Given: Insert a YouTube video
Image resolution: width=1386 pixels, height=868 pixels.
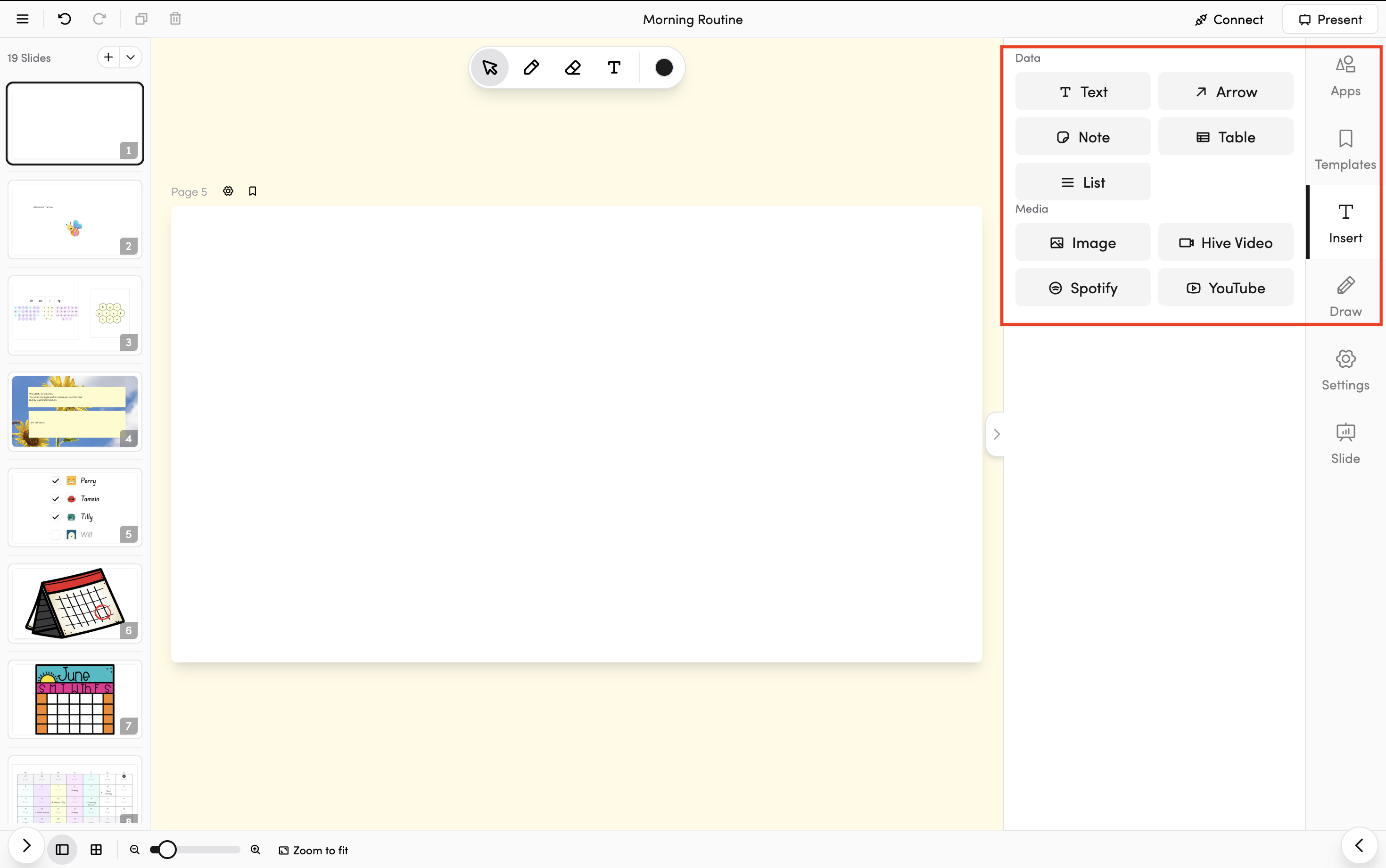Looking at the screenshot, I should [x=1225, y=288].
